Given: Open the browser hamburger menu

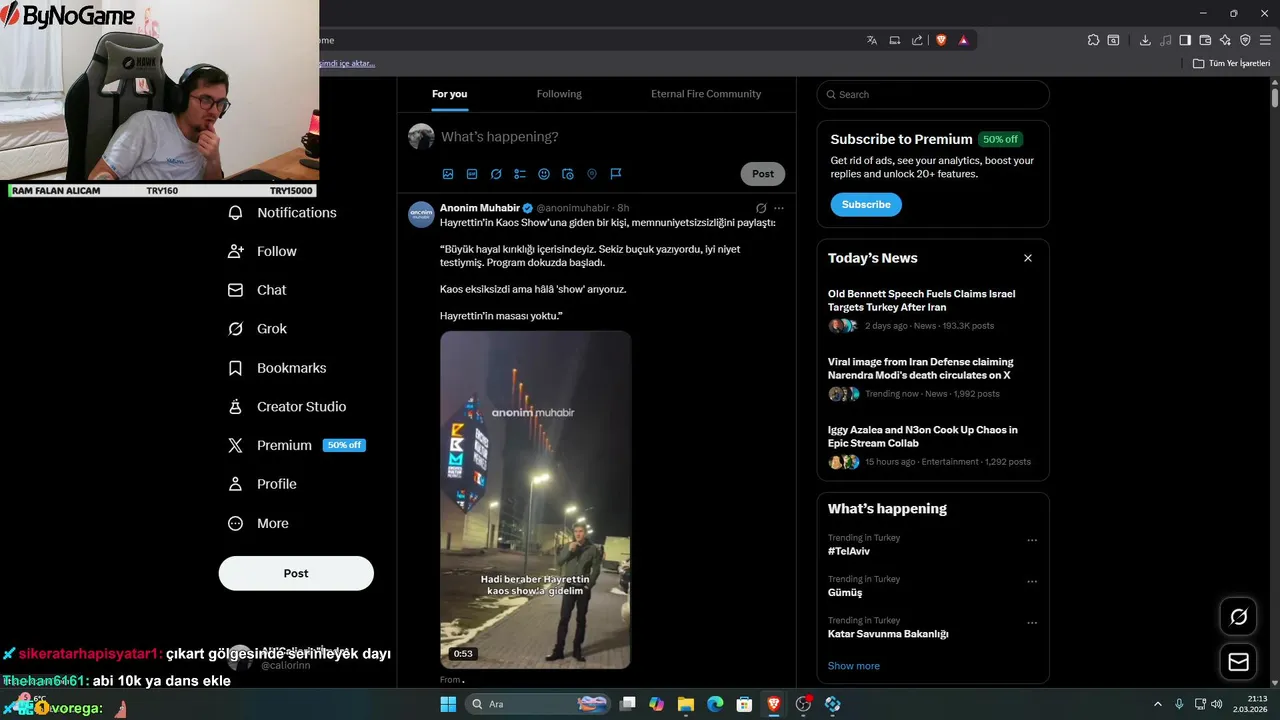Looking at the screenshot, I should coord(1265,40).
